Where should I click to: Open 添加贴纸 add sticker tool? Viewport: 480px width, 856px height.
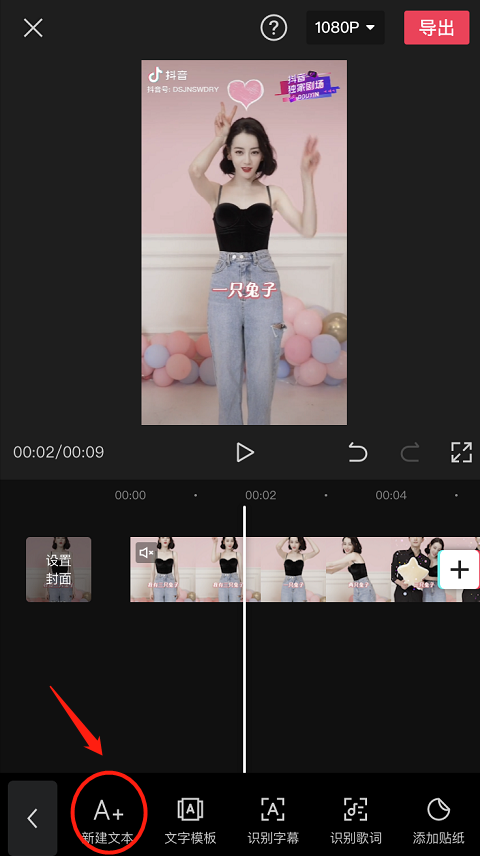[x=438, y=819]
